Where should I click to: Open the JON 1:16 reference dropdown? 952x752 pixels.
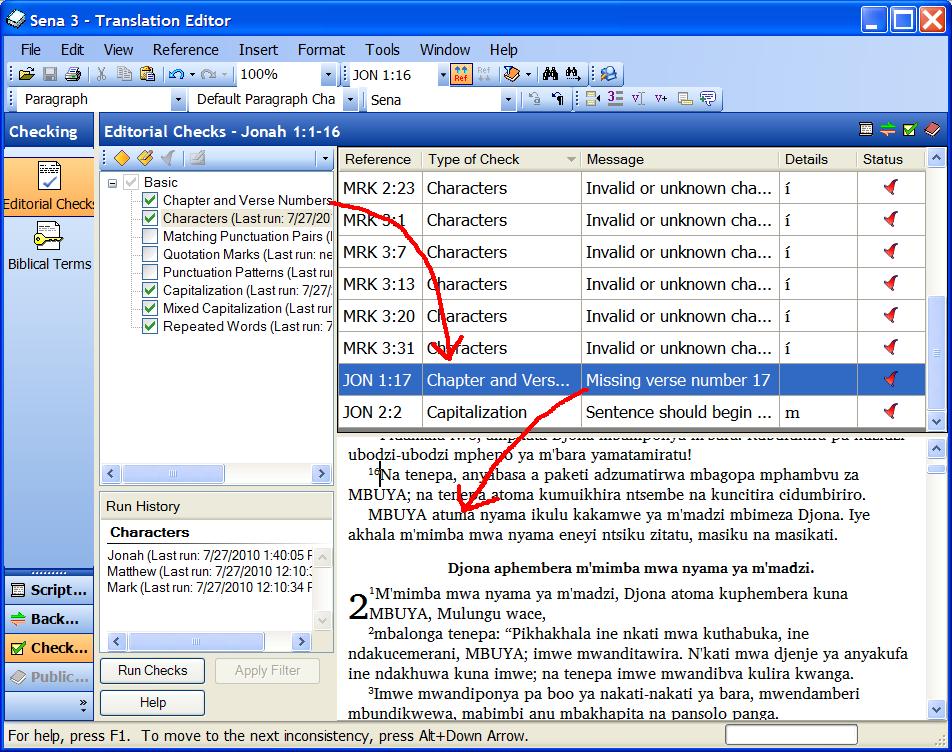point(443,75)
